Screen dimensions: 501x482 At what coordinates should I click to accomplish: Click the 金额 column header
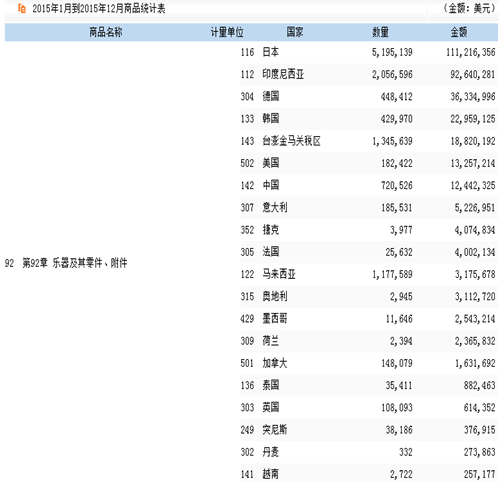click(x=459, y=32)
